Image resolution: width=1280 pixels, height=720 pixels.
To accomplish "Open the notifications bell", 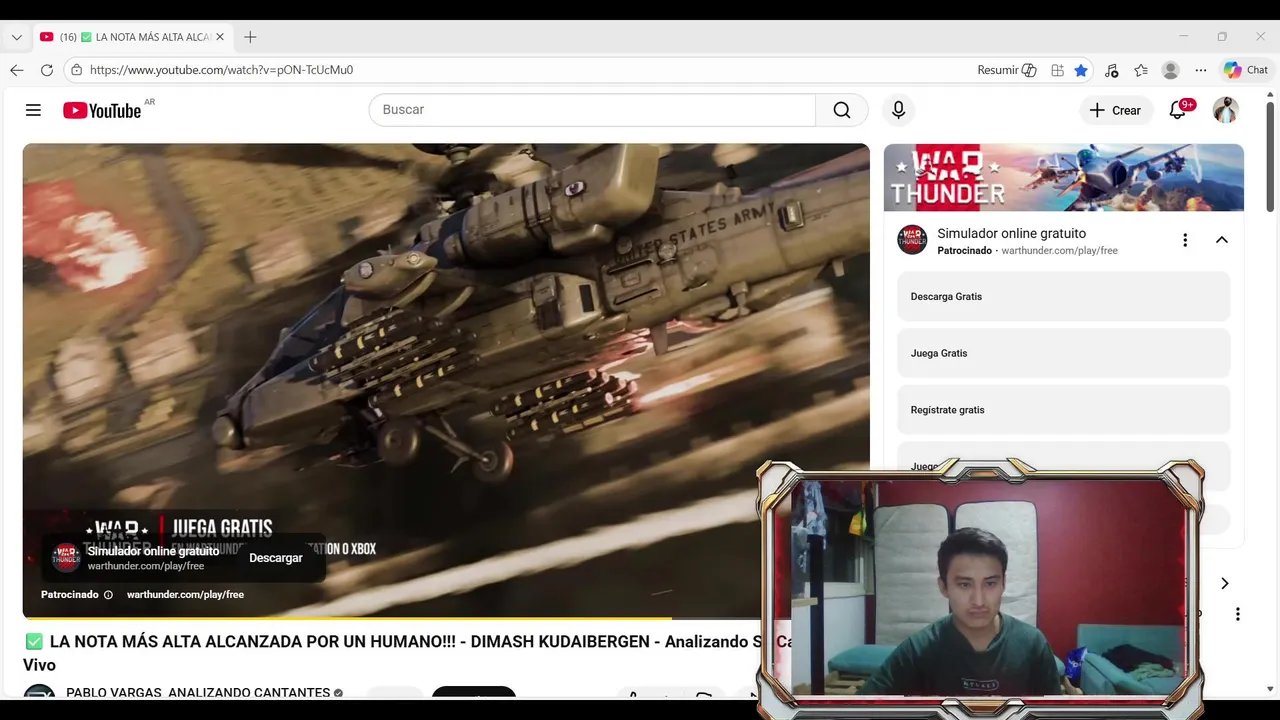I will (x=1178, y=110).
